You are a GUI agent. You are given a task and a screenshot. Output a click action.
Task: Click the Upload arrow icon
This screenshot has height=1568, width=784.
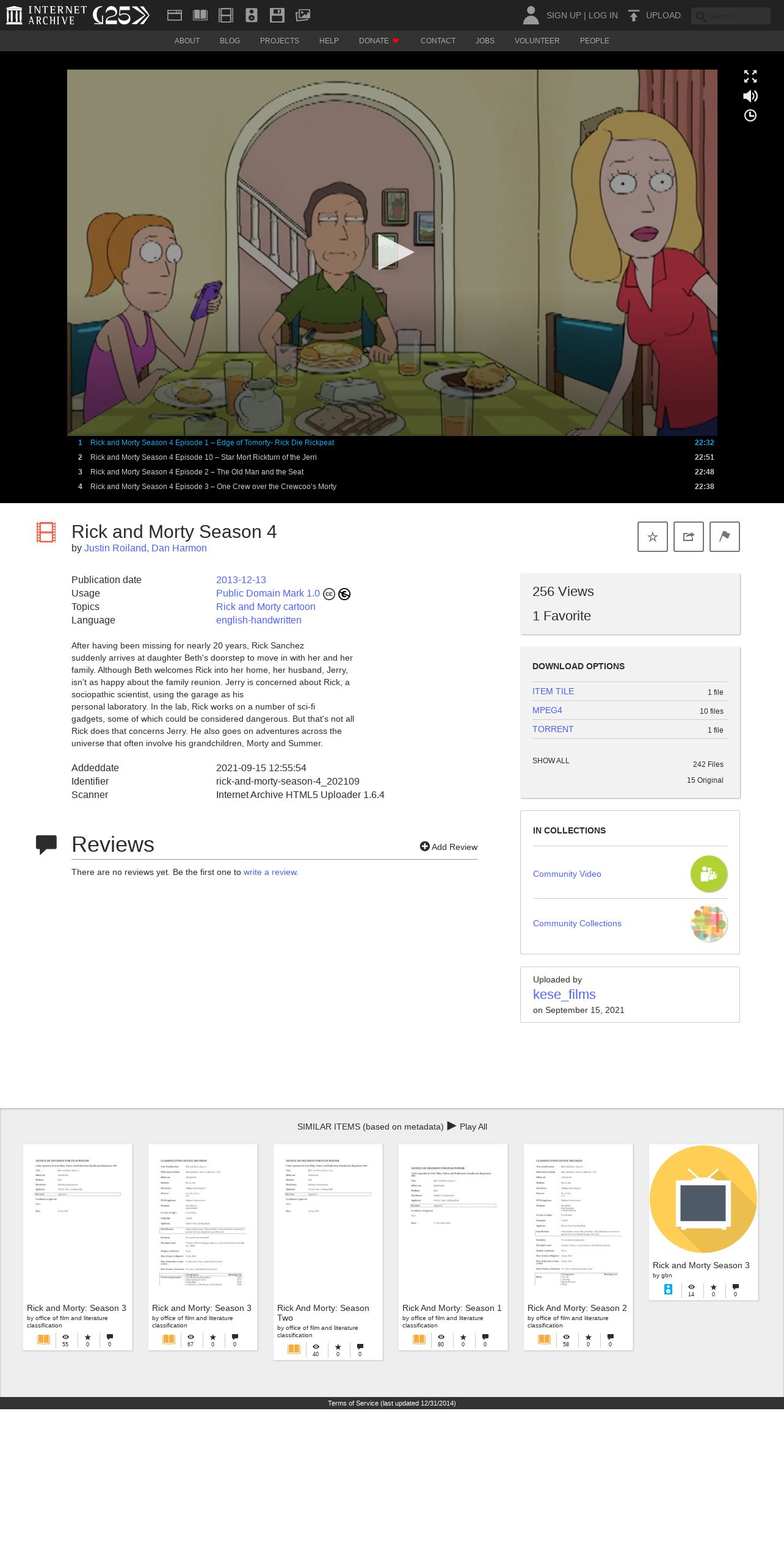634,15
